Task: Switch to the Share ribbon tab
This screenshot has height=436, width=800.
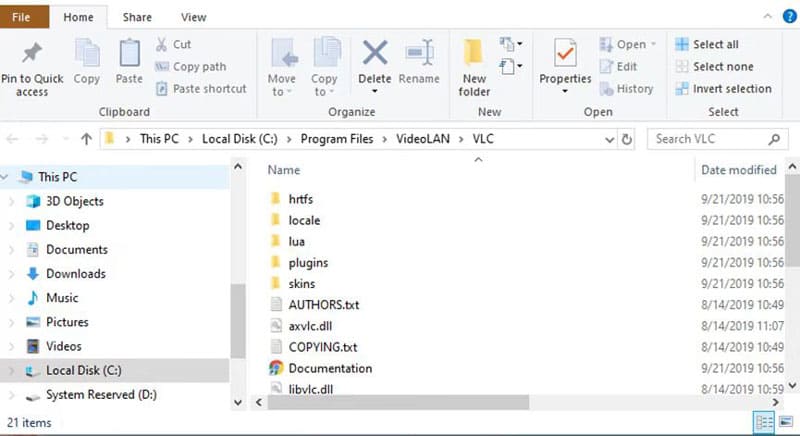Action: [137, 17]
